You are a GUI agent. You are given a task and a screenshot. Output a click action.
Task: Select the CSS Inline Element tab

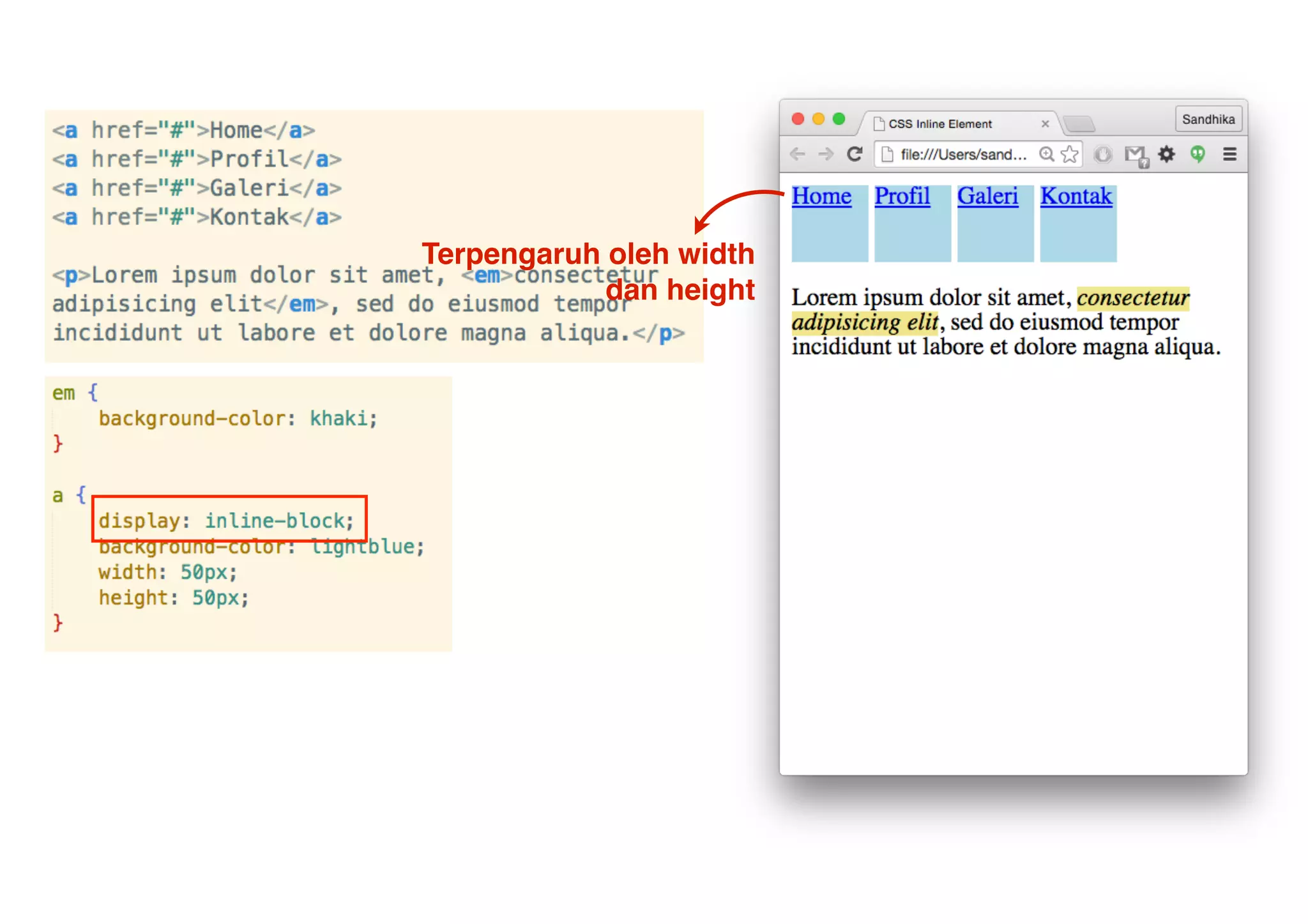click(x=940, y=124)
